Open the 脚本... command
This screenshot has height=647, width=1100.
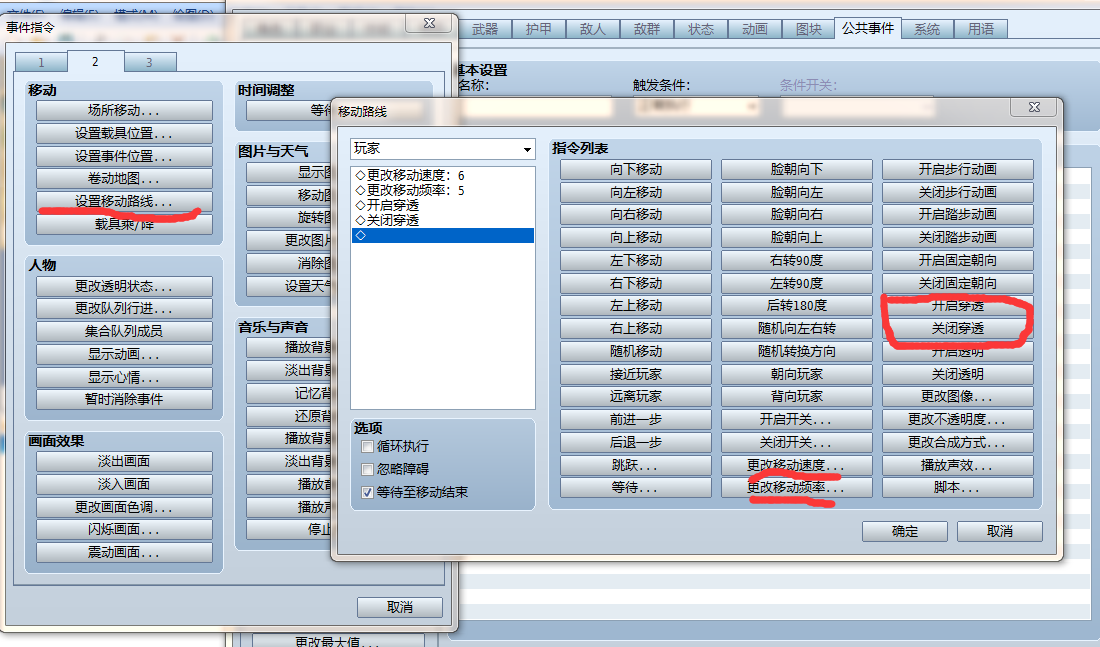(958, 487)
